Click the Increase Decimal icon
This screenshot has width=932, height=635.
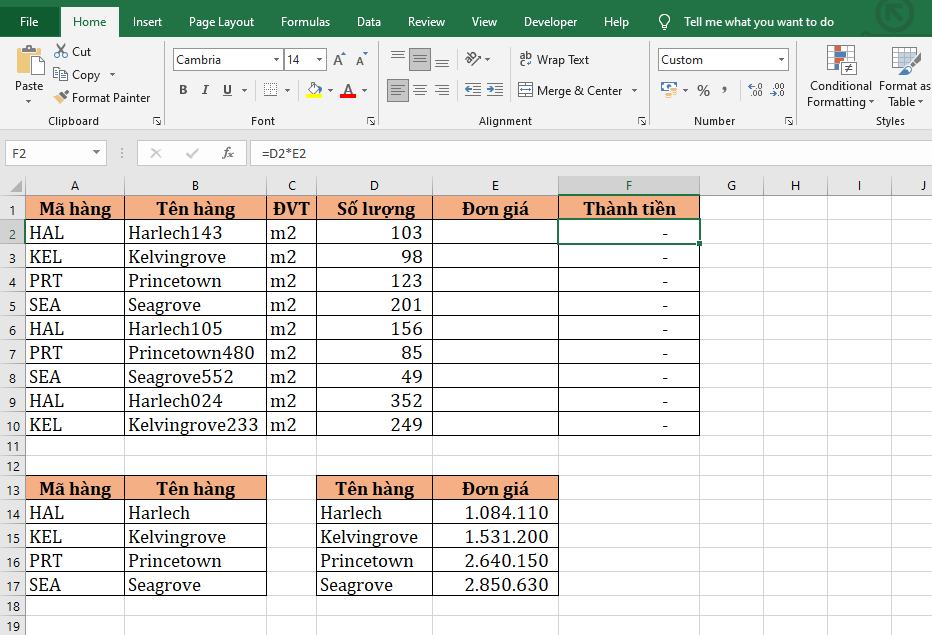tap(755, 91)
